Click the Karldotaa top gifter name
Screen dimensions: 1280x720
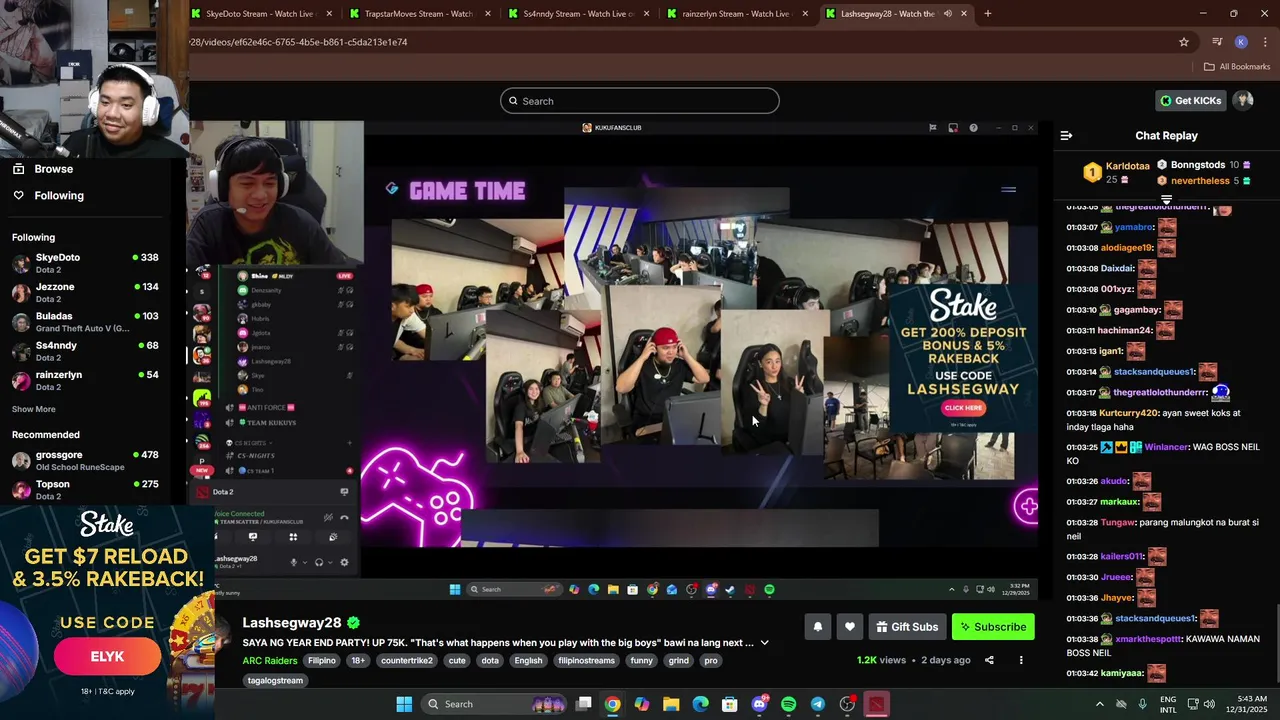tap(1128, 166)
